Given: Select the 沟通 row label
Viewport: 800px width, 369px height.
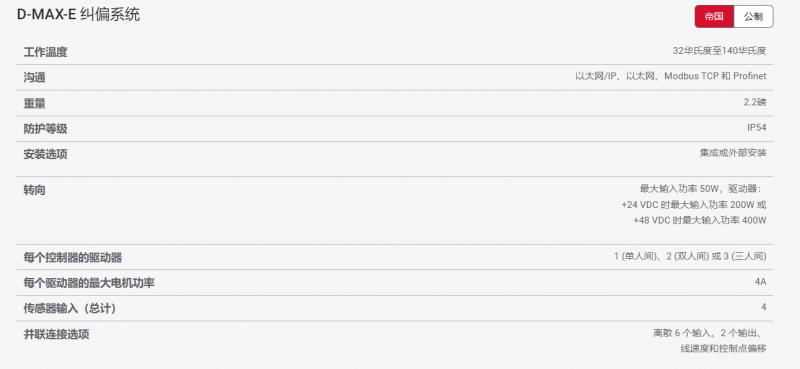Looking at the screenshot, I should [34, 78].
